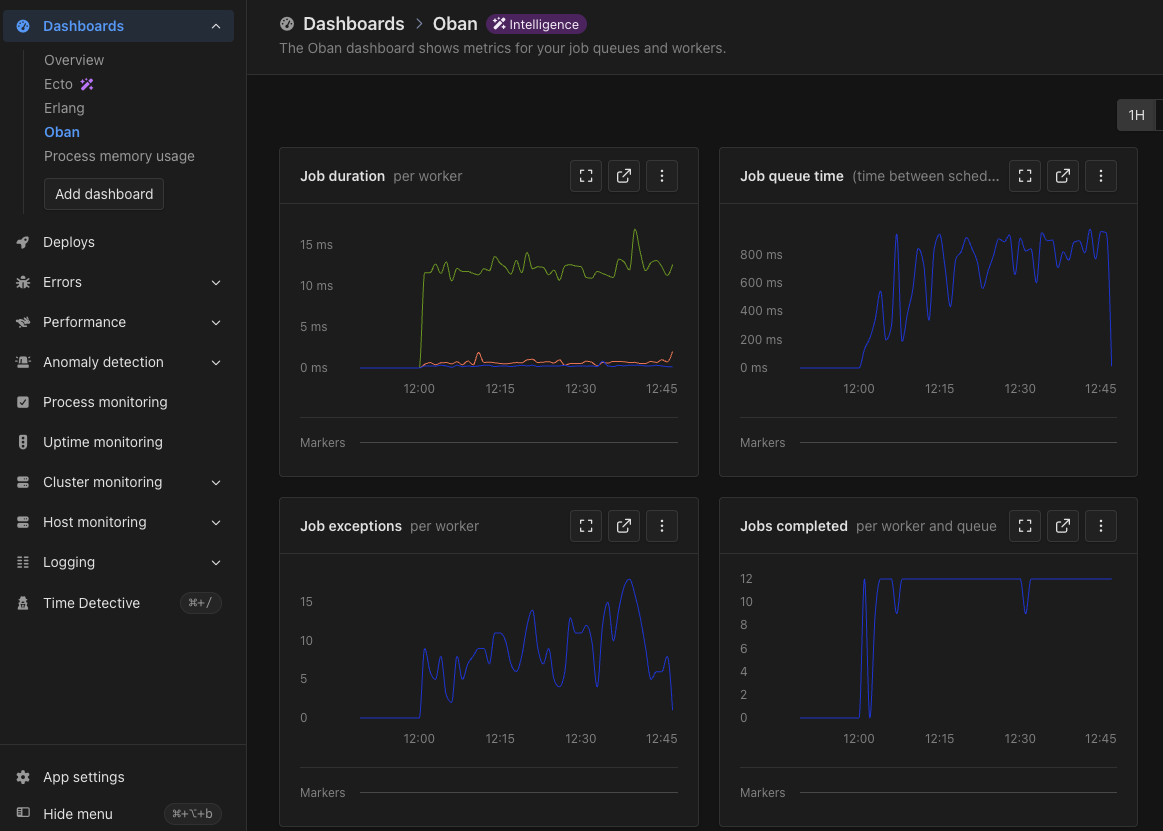Expand the Errors menu chevron
The width and height of the screenshot is (1163, 831).
(x=216, y=283)
